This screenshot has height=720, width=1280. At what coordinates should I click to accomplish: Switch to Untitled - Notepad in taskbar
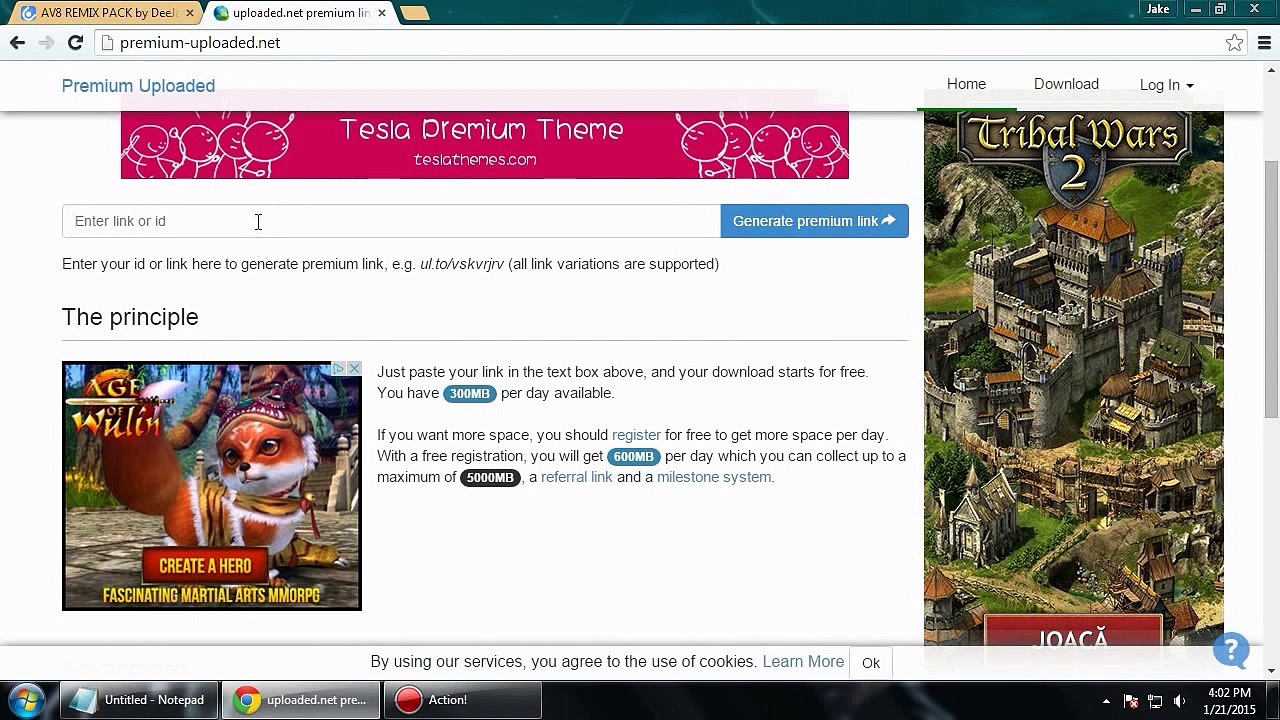(139, 700)
